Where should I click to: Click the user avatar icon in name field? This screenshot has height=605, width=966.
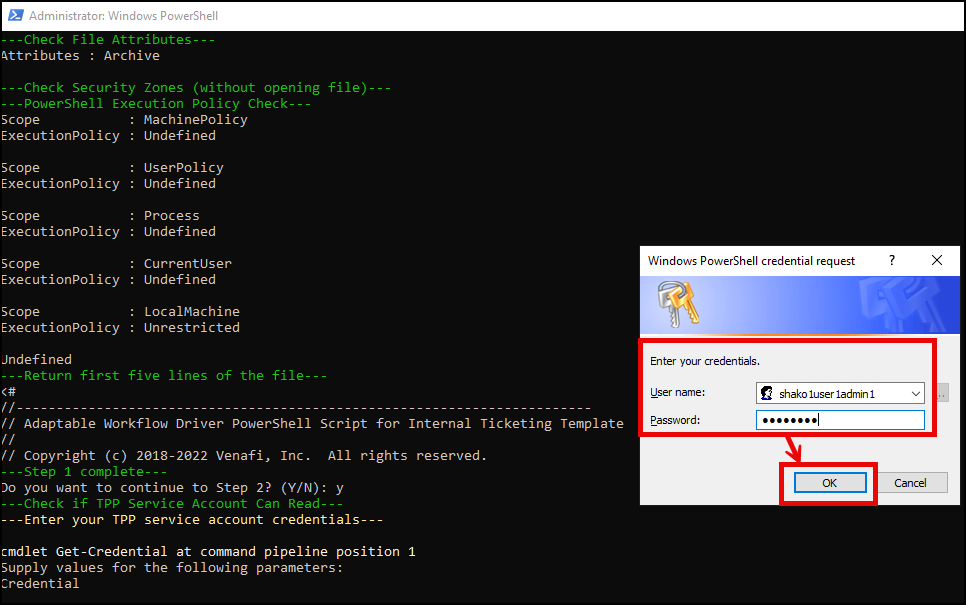point(767,393)
